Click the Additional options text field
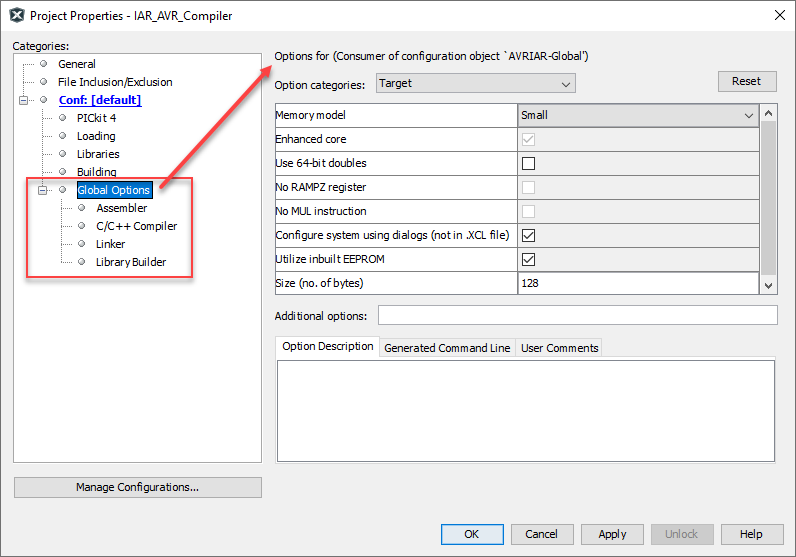Screen dimensions: 796x557 click(577, 316)
